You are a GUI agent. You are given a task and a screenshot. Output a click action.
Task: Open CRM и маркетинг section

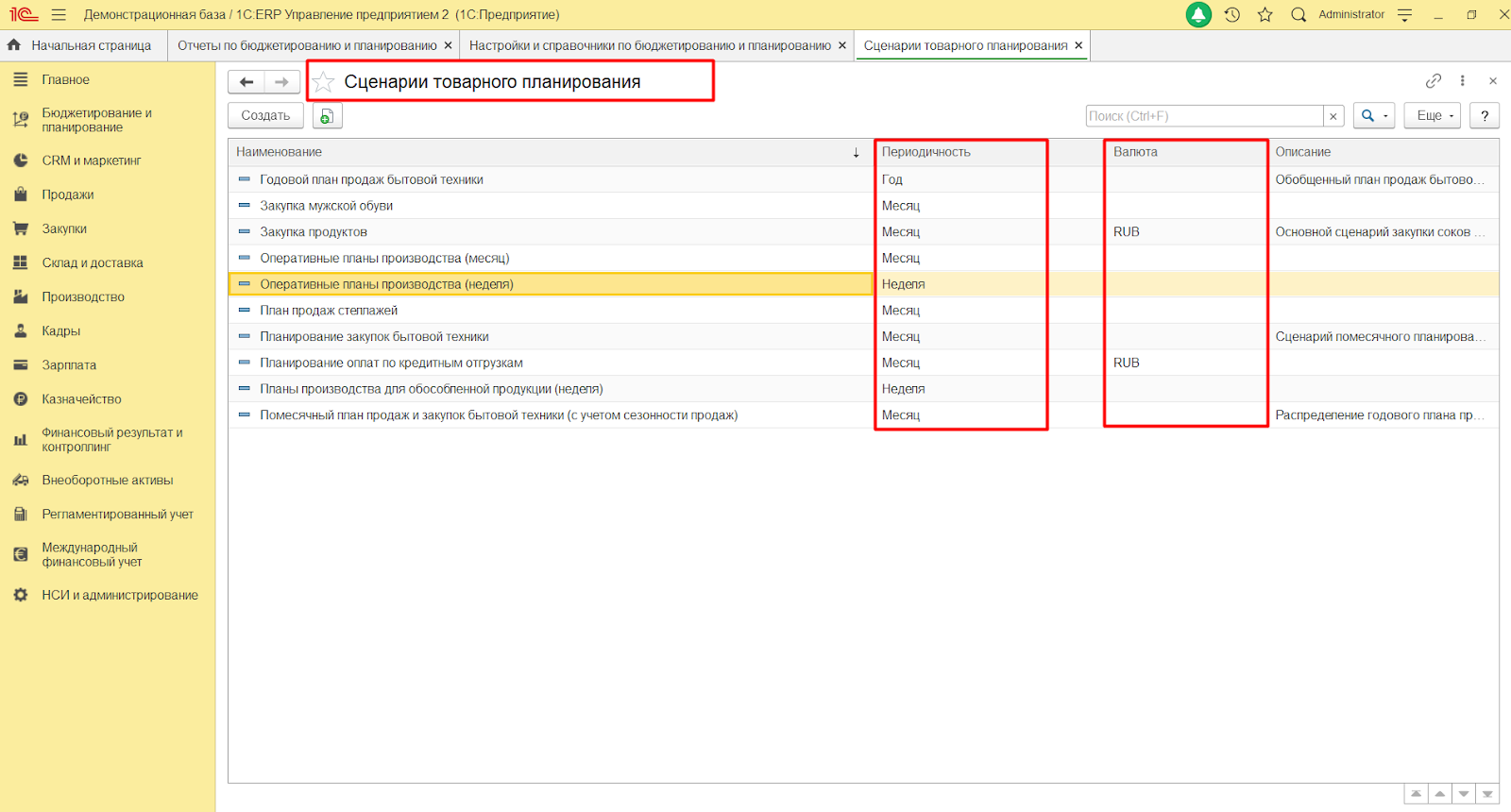(92, 161)
